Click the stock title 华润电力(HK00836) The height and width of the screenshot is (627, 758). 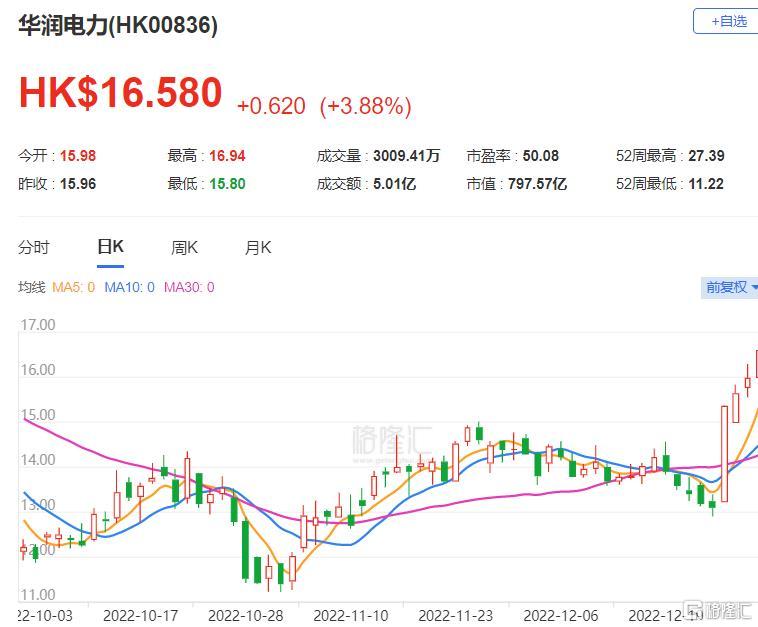click(118, 25)
